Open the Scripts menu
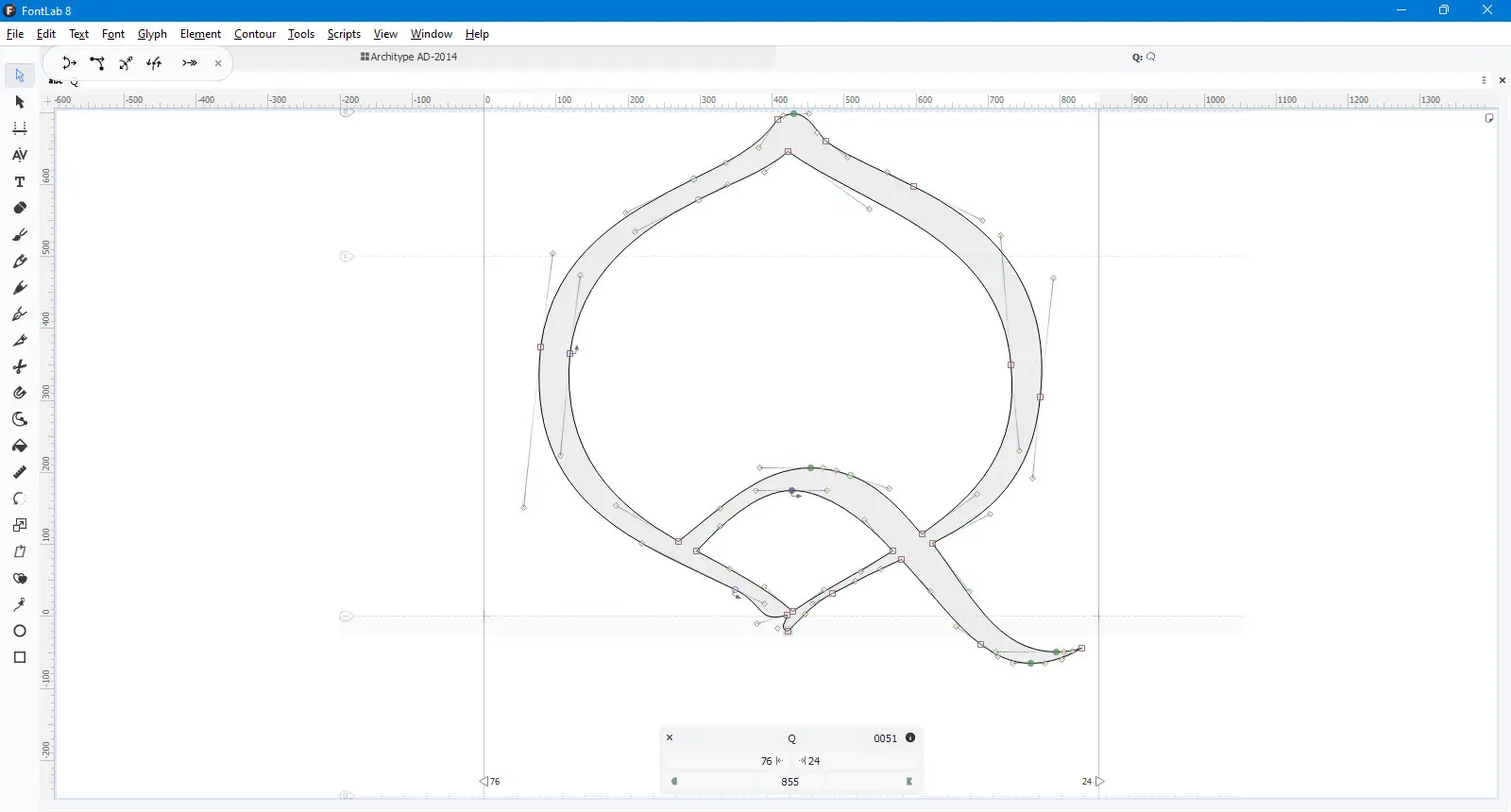This screenshot has width=1511, height=812. [x=344, y=34]
